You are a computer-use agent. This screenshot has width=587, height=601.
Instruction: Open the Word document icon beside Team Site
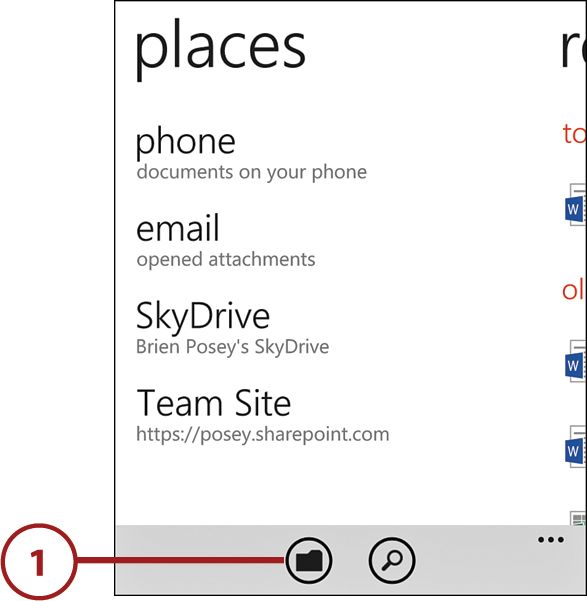pos(575,447)
